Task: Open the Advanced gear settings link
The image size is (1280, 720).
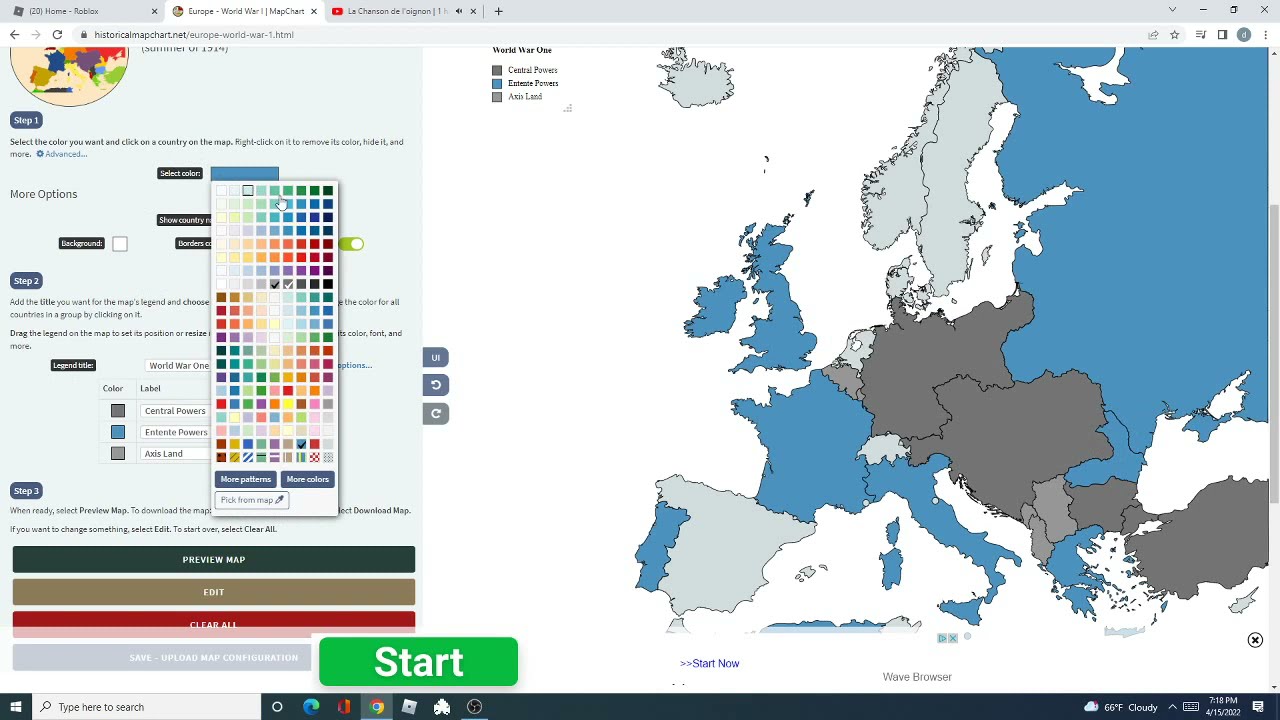Action: pos(62,154)
